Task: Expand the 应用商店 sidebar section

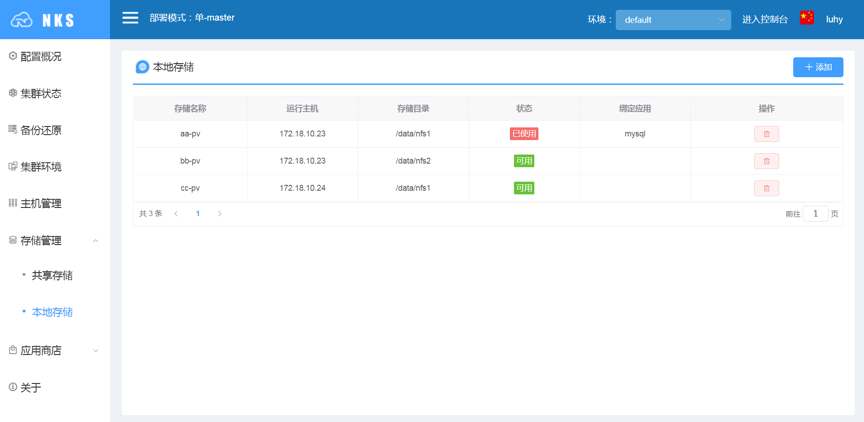Action: coord(55,350)
